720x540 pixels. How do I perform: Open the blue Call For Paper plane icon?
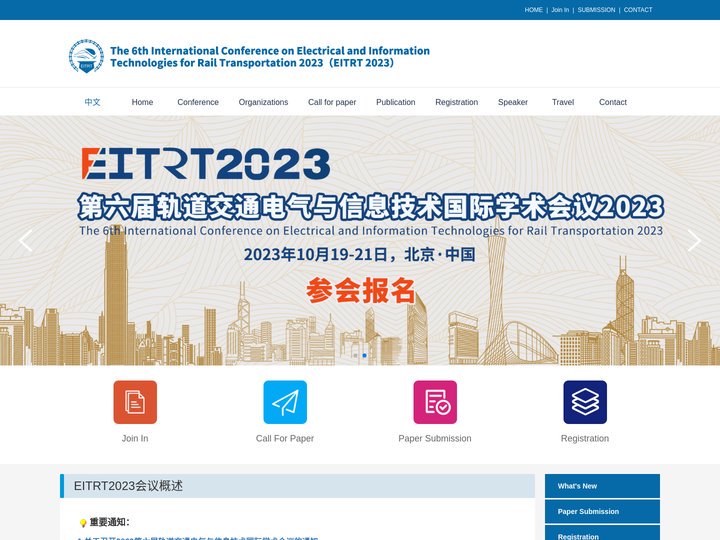pos(285,402)
